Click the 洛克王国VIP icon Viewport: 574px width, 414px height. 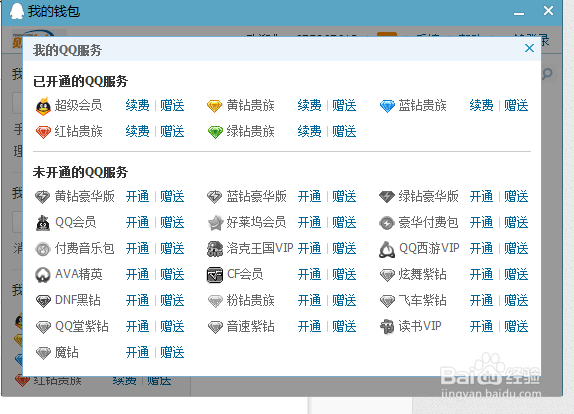pos(215,249)
